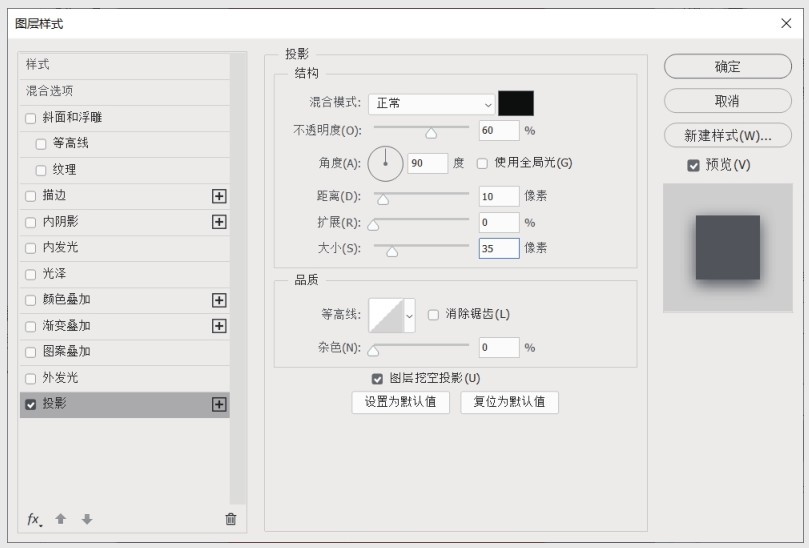Uncheck 图层挖空投影 option
The height and width of the screenshot is (548, 809).
pos(377,379)
